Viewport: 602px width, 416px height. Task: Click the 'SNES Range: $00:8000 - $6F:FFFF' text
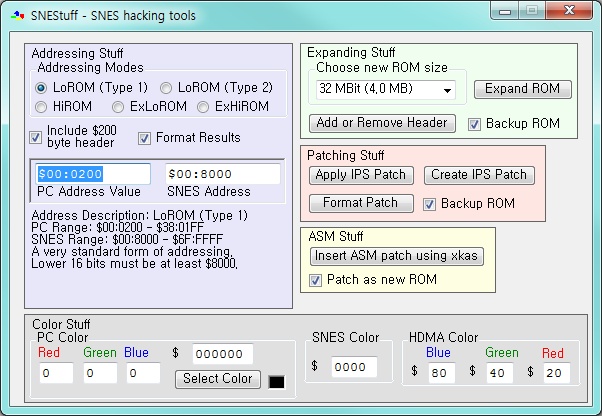pyautogui.click(x=127, y=239)
